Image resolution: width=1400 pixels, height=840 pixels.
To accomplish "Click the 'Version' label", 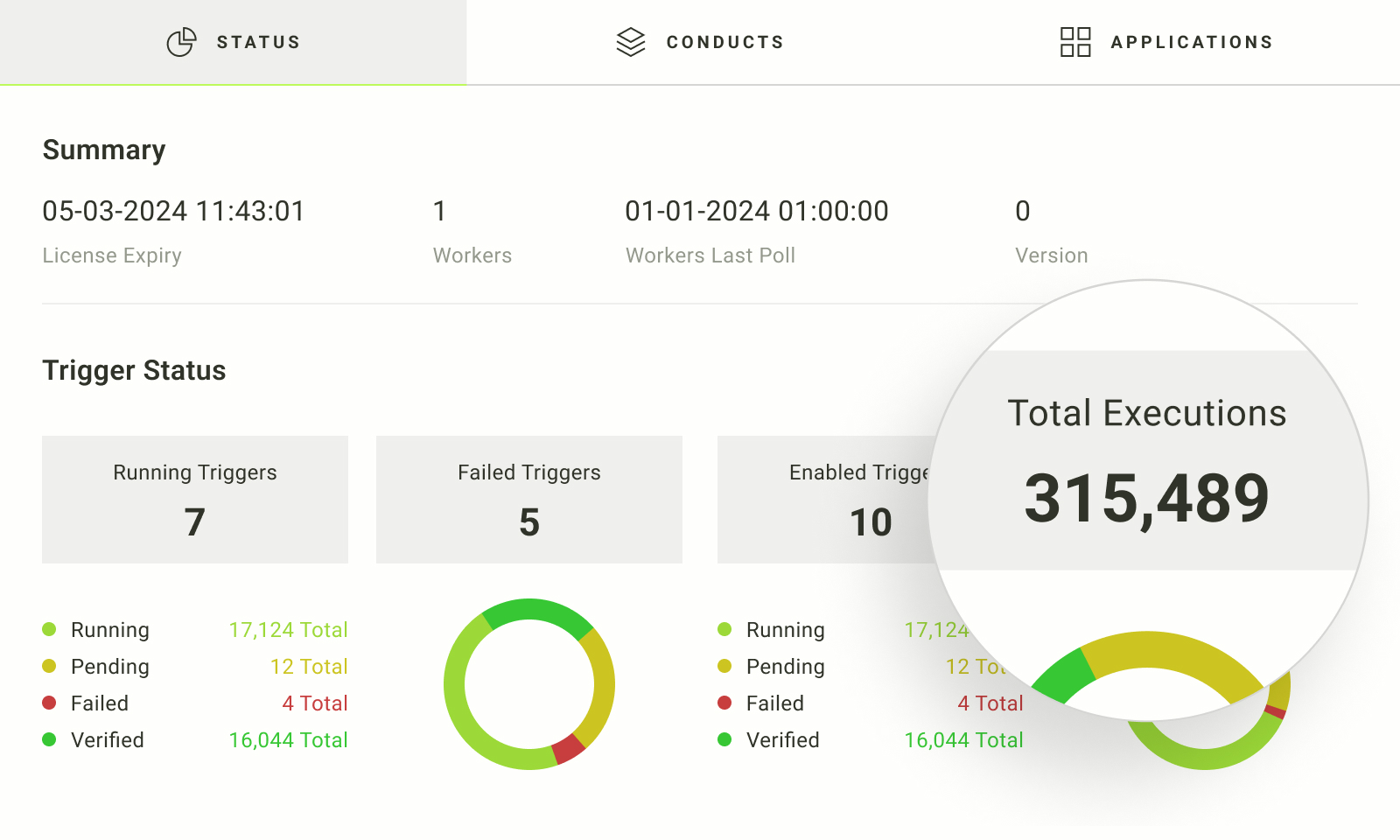I will (1052, 255).
